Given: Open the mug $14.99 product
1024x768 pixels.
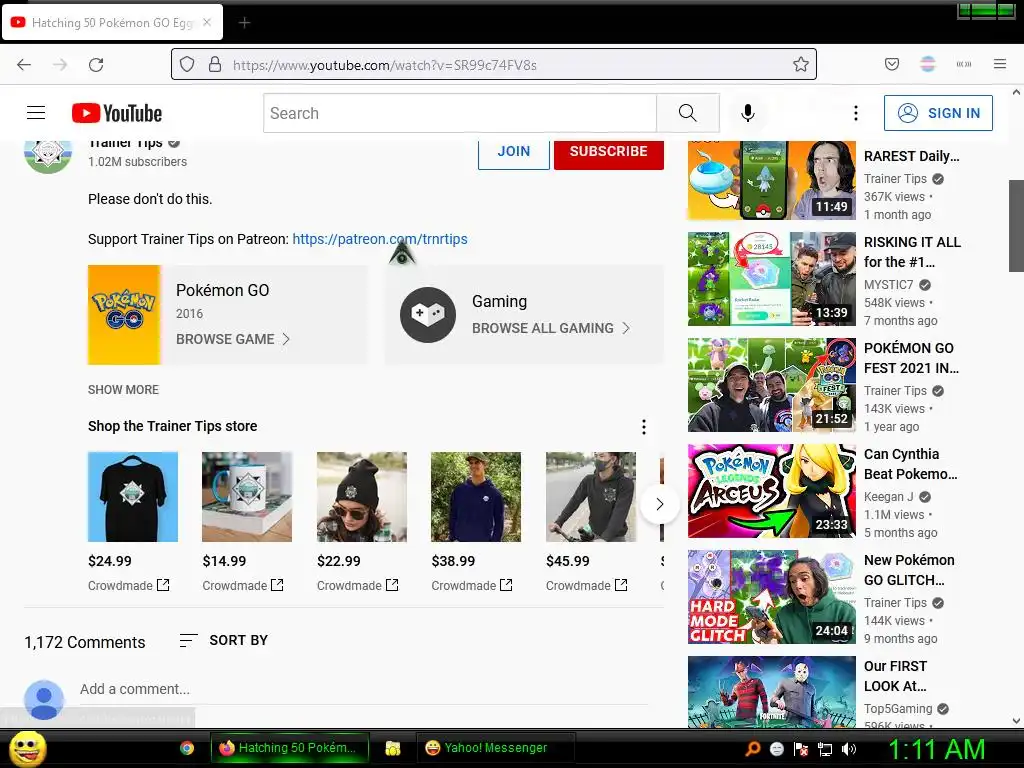Looking at the screenshot, I should [247, 497].
